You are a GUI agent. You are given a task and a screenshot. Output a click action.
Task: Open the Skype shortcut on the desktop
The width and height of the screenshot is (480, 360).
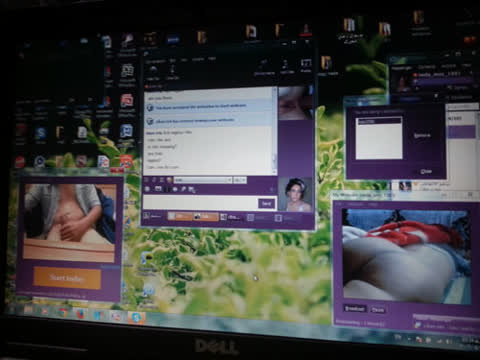41,135
